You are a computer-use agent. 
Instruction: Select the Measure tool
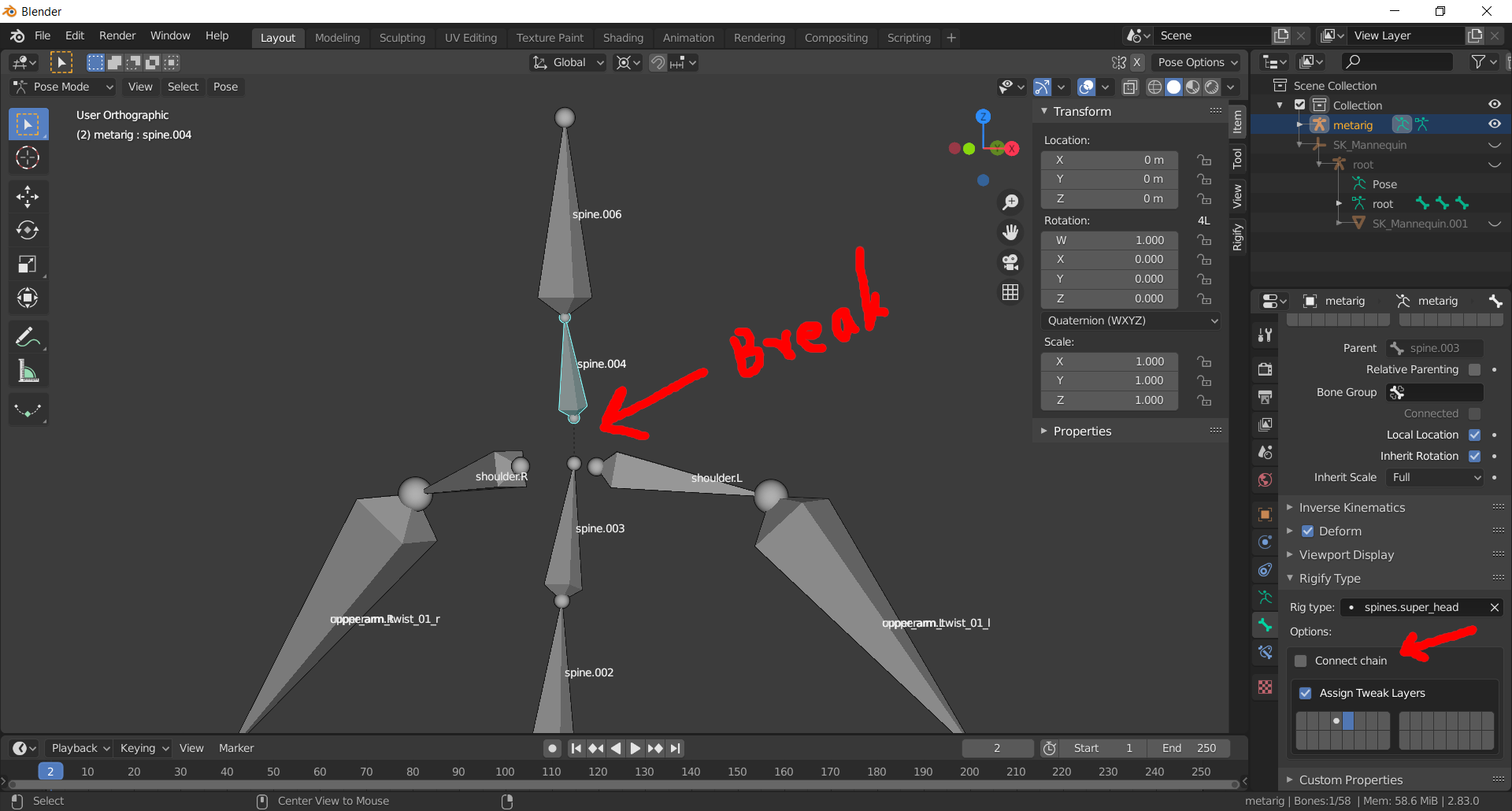coord(28,371)
